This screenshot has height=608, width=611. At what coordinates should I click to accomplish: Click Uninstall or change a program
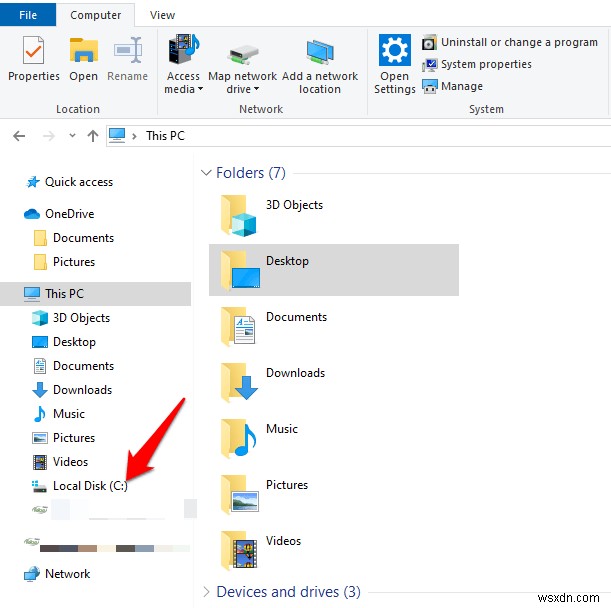point(510,42)
